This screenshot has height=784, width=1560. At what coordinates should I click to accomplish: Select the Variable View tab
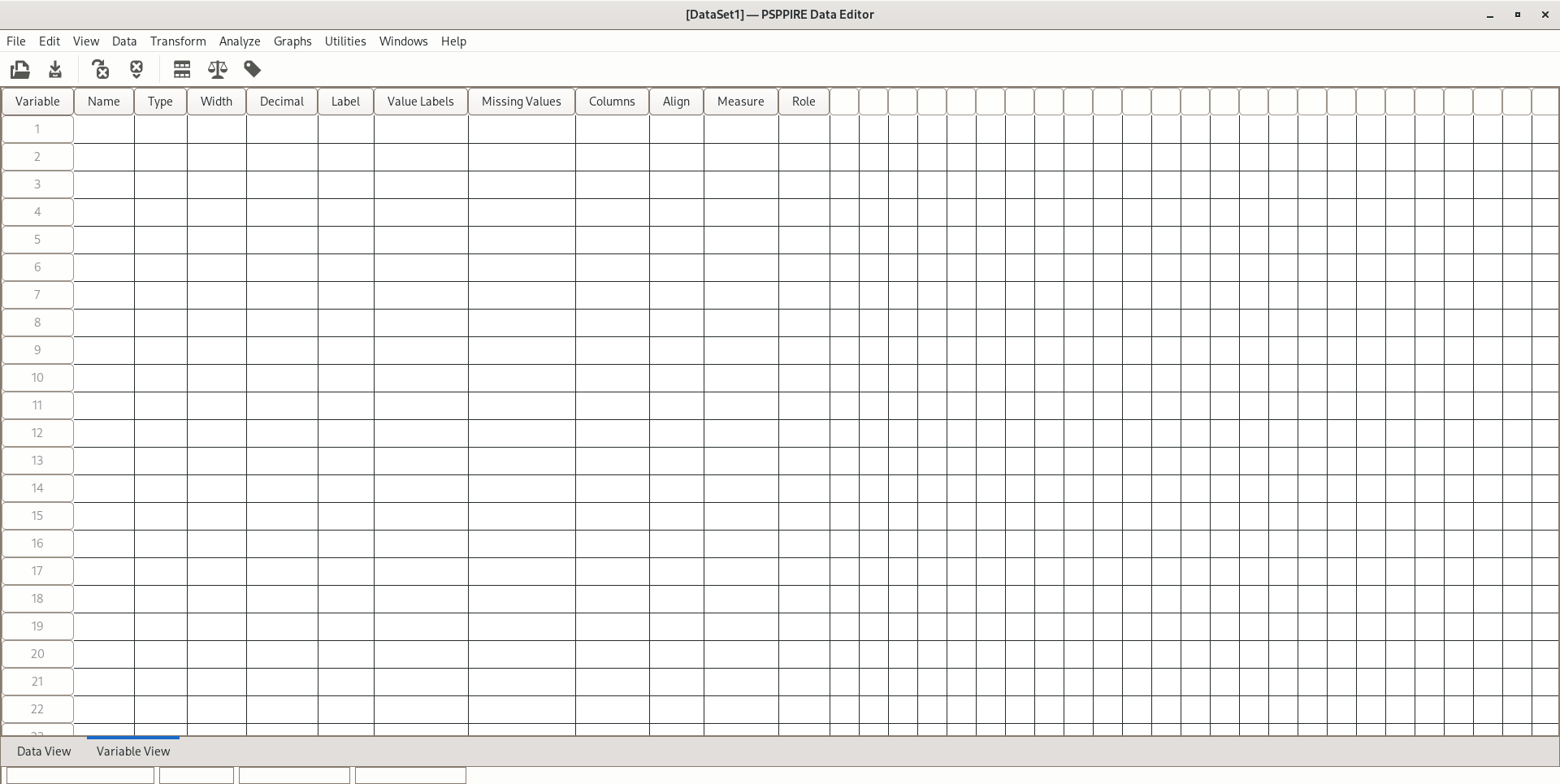133,752
